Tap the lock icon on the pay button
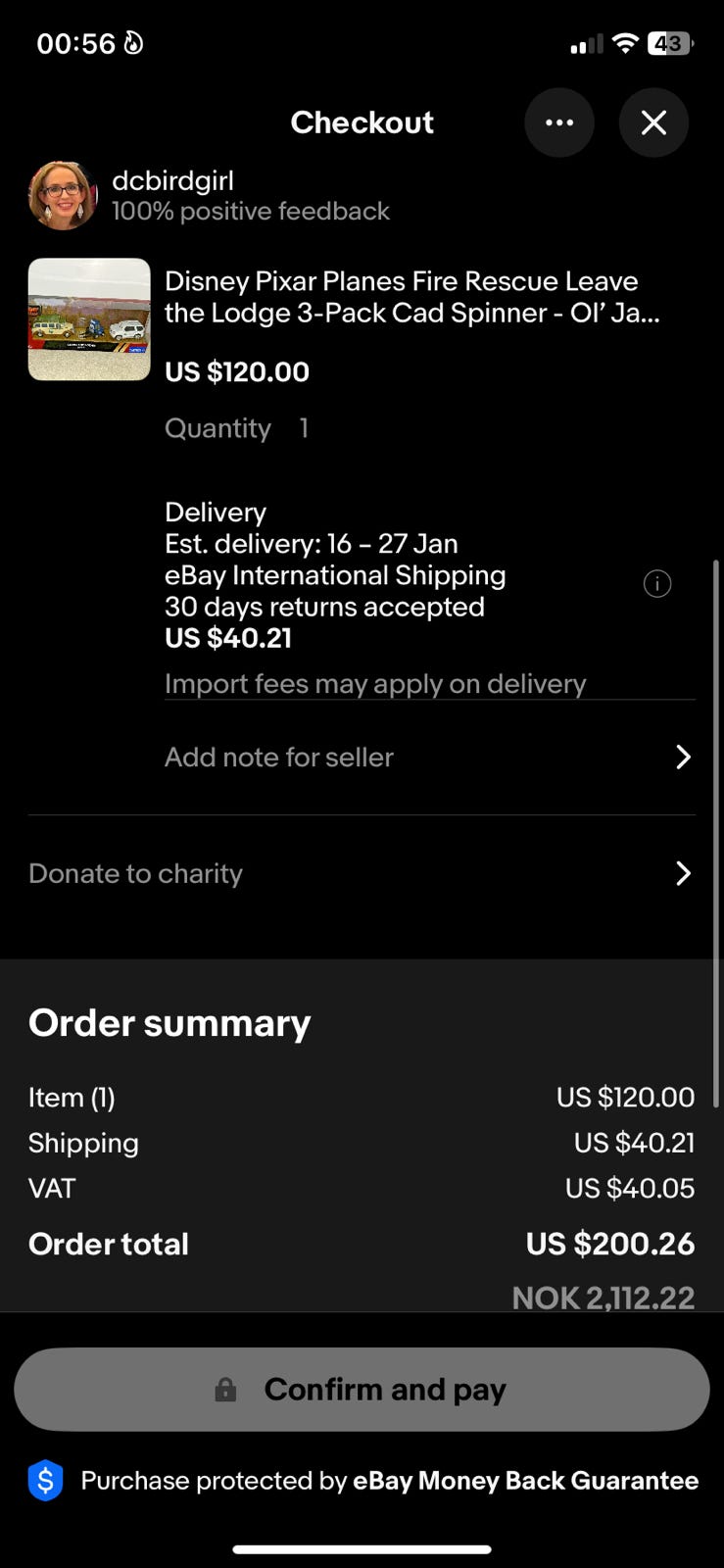The image size is (724, 1568). pyautogui.click(x=225, y=1390)
